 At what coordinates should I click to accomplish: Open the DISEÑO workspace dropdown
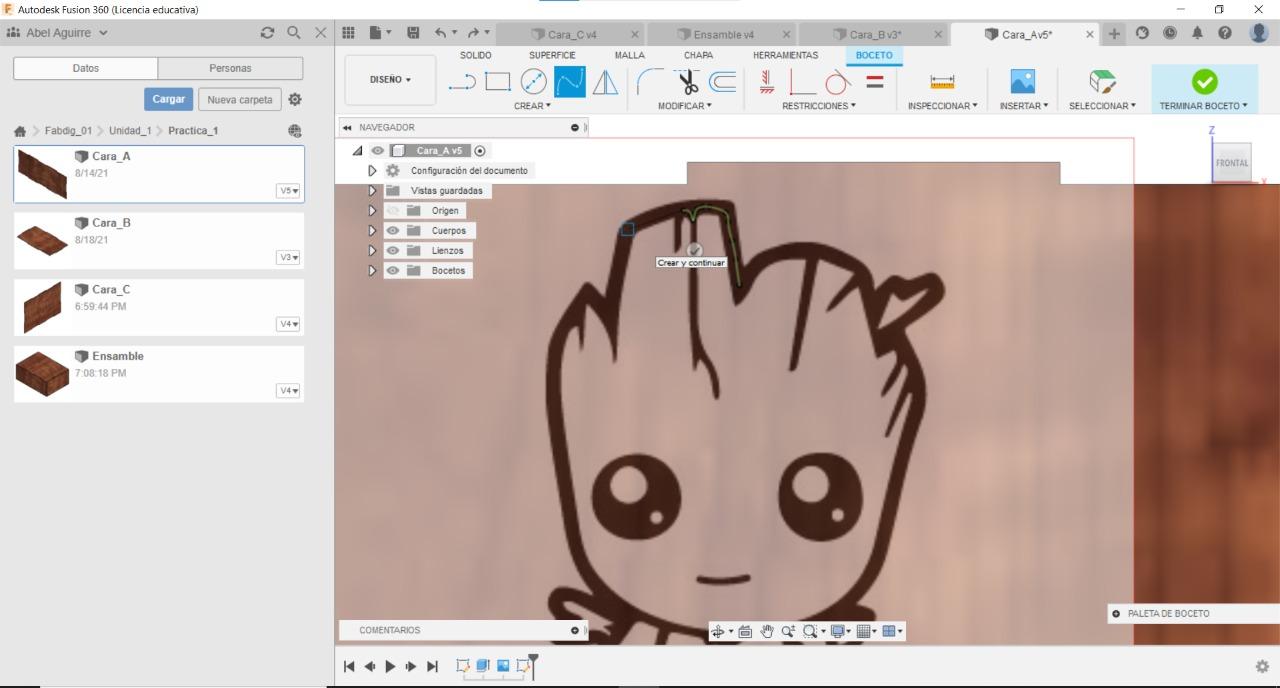[x=390, y=80]
